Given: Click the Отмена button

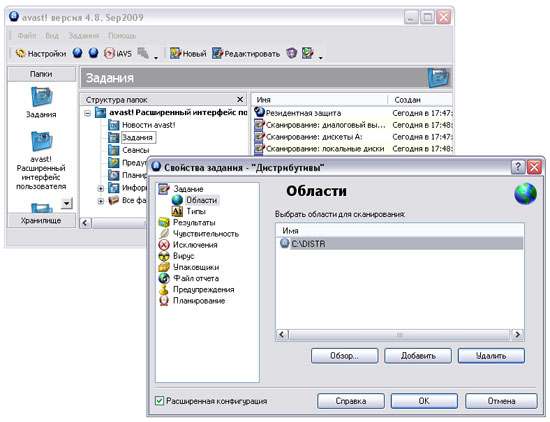Looking at the screenshot, I should pos(501,401).
